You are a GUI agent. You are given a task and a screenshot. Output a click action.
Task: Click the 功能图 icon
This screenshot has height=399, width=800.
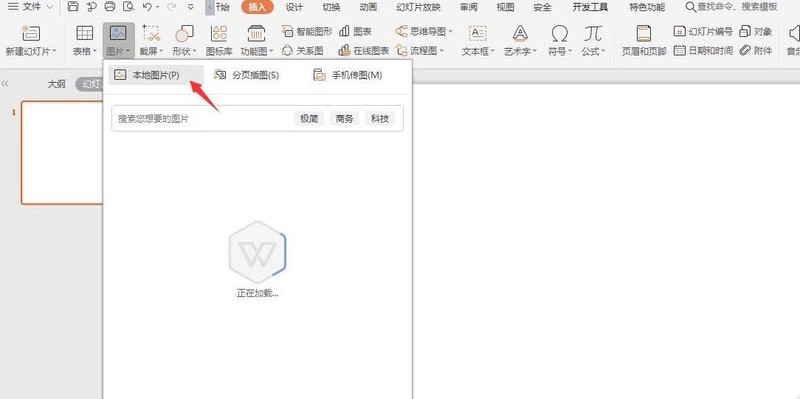coord(256,34)
